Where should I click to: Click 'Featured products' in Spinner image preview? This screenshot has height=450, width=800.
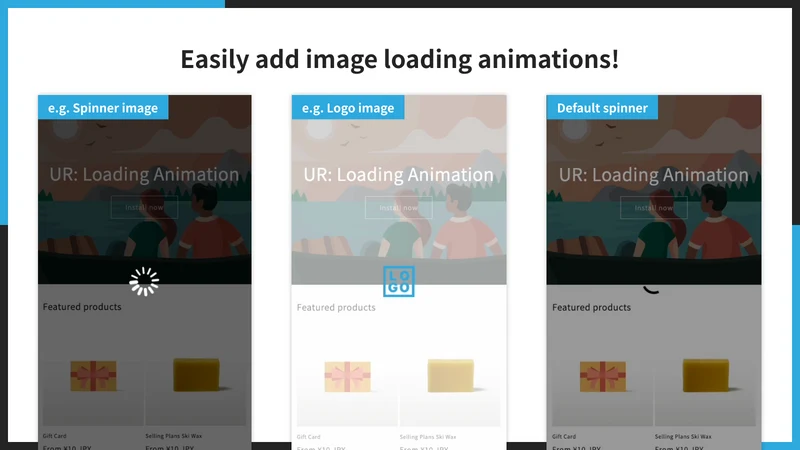(x=82, y=307)
